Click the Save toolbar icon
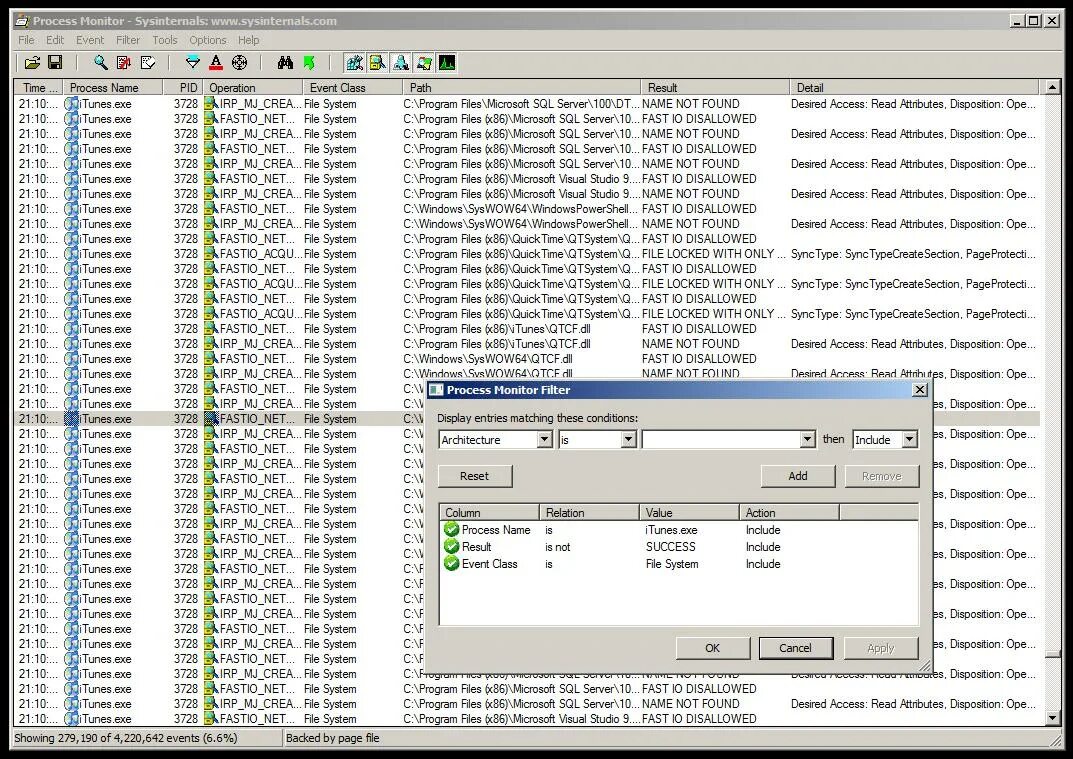This screenshot has height=759, width=1073. [55, 63]
